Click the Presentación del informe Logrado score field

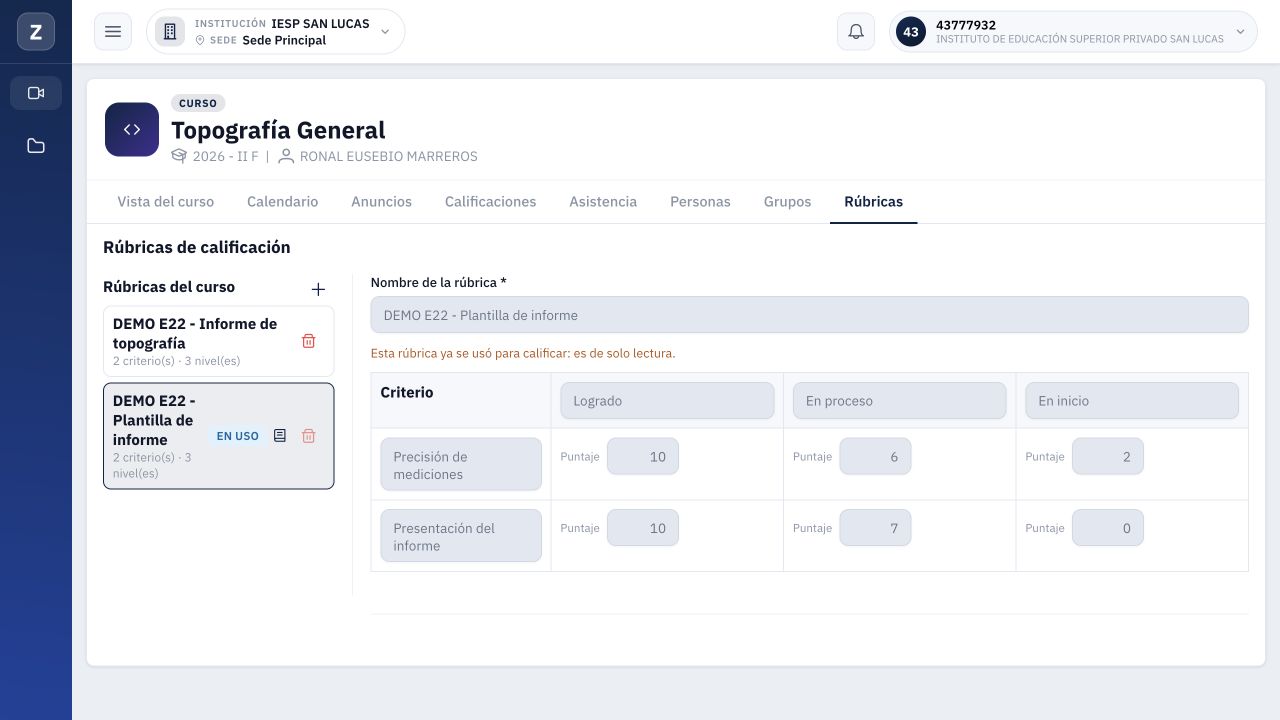[x=643, y=528]
